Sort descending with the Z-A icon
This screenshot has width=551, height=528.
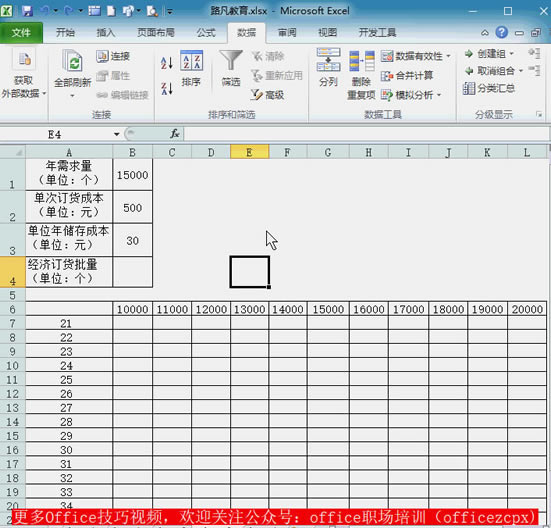pyautogui.click(x=167, y=89)
